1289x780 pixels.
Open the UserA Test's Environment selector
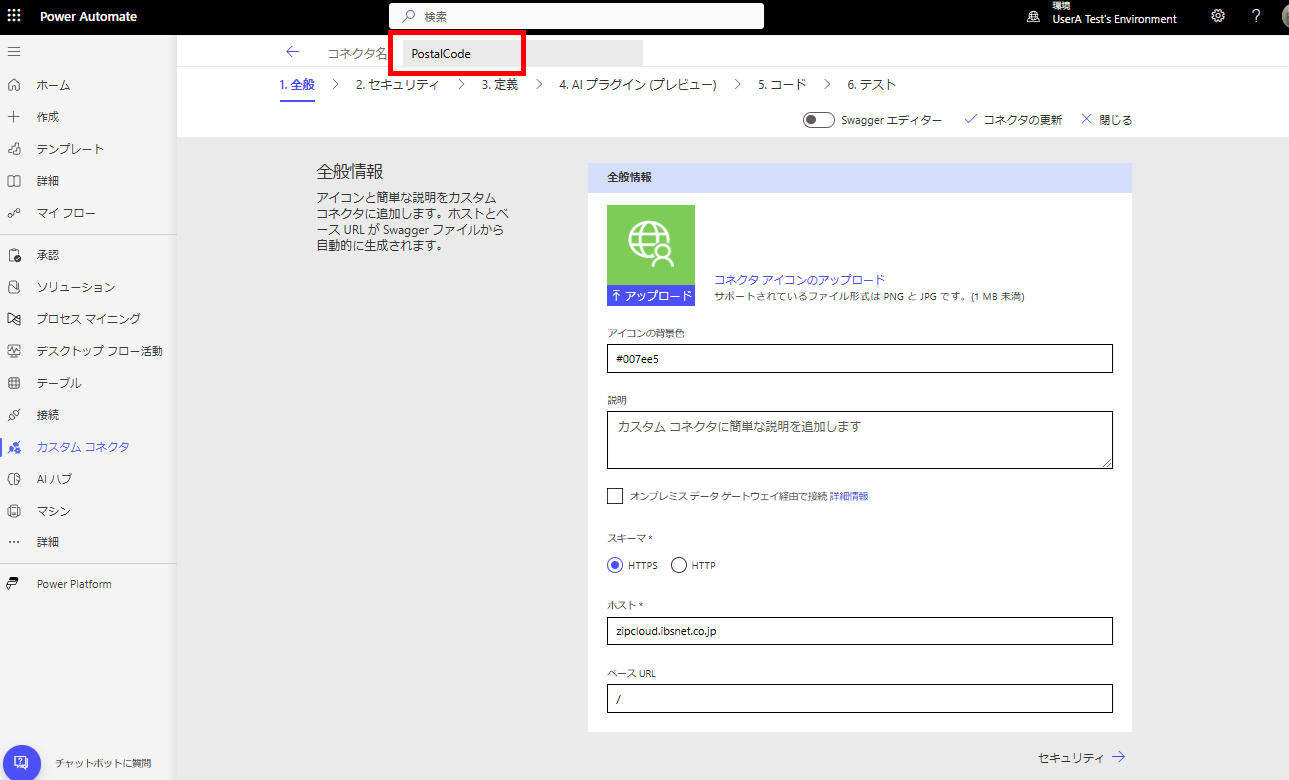[x=1113, y=17]
